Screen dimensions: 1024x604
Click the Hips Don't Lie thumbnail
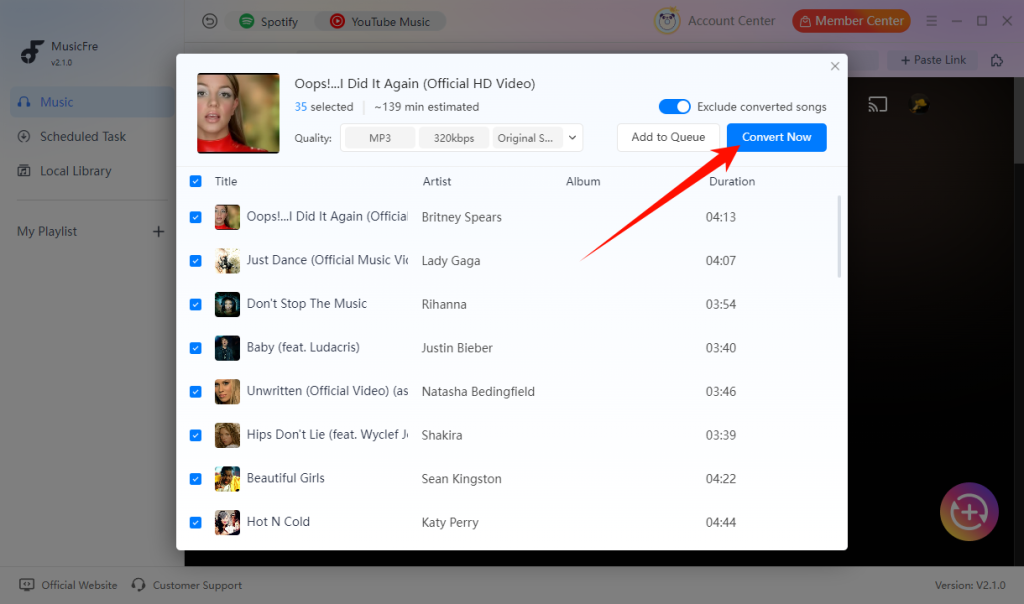coord(227,435)
